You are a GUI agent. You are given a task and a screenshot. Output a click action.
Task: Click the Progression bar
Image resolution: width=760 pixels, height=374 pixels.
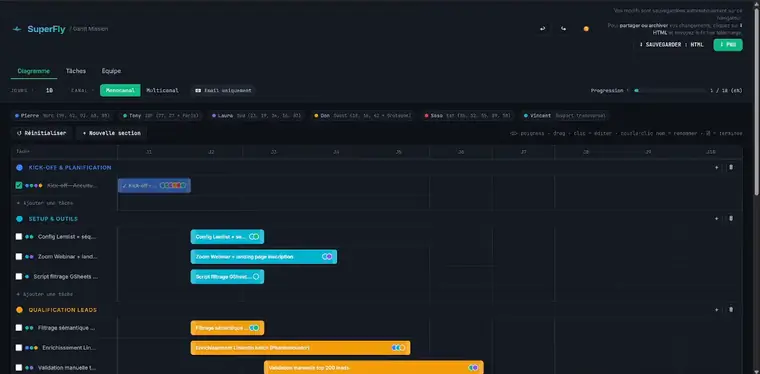click(669, 91)
